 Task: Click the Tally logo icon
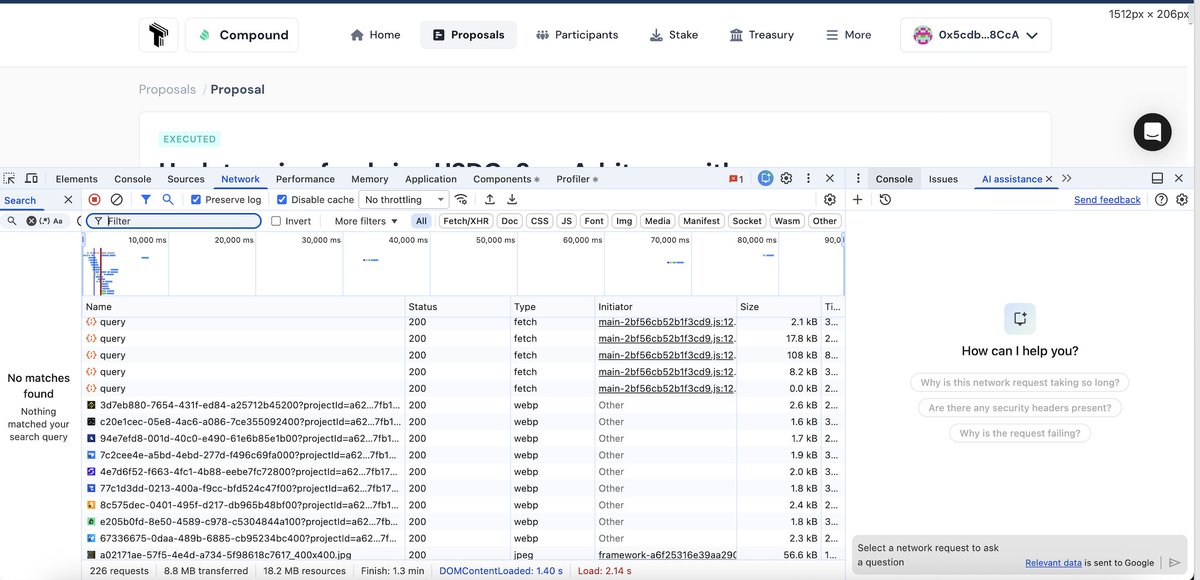pyautogui.click(x=159, y=35)
